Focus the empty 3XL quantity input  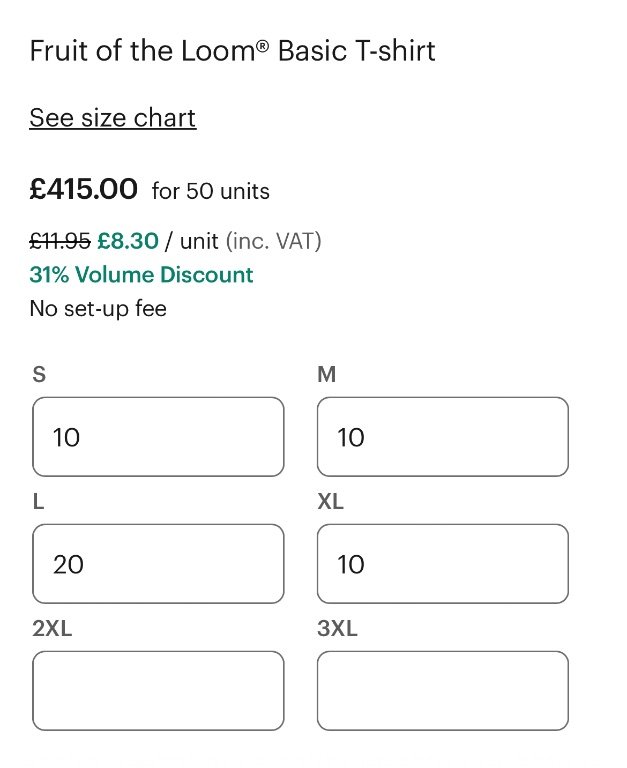[442, 691]
